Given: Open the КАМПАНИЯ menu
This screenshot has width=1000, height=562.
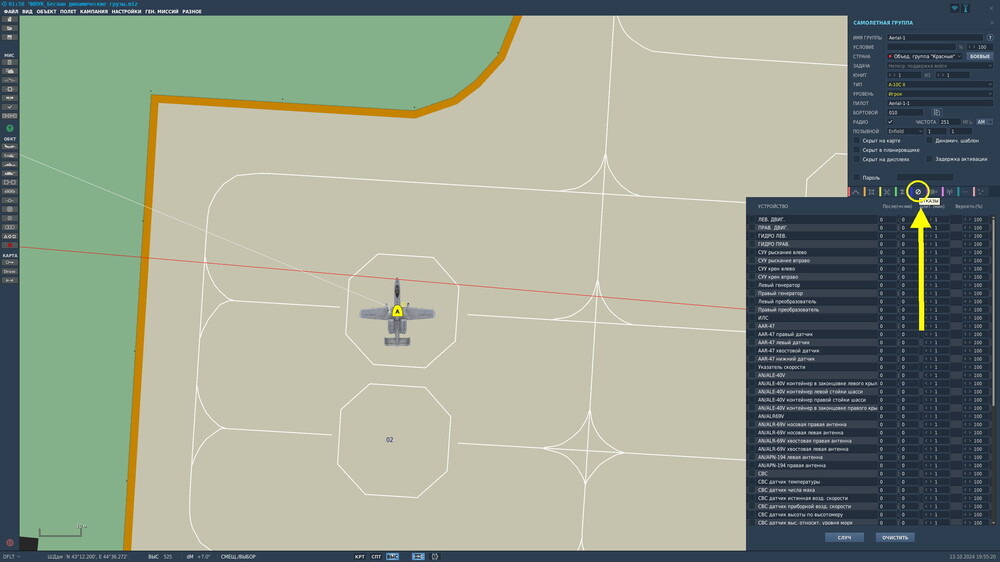Looking at the screenshot, I should tap(94, 11).
